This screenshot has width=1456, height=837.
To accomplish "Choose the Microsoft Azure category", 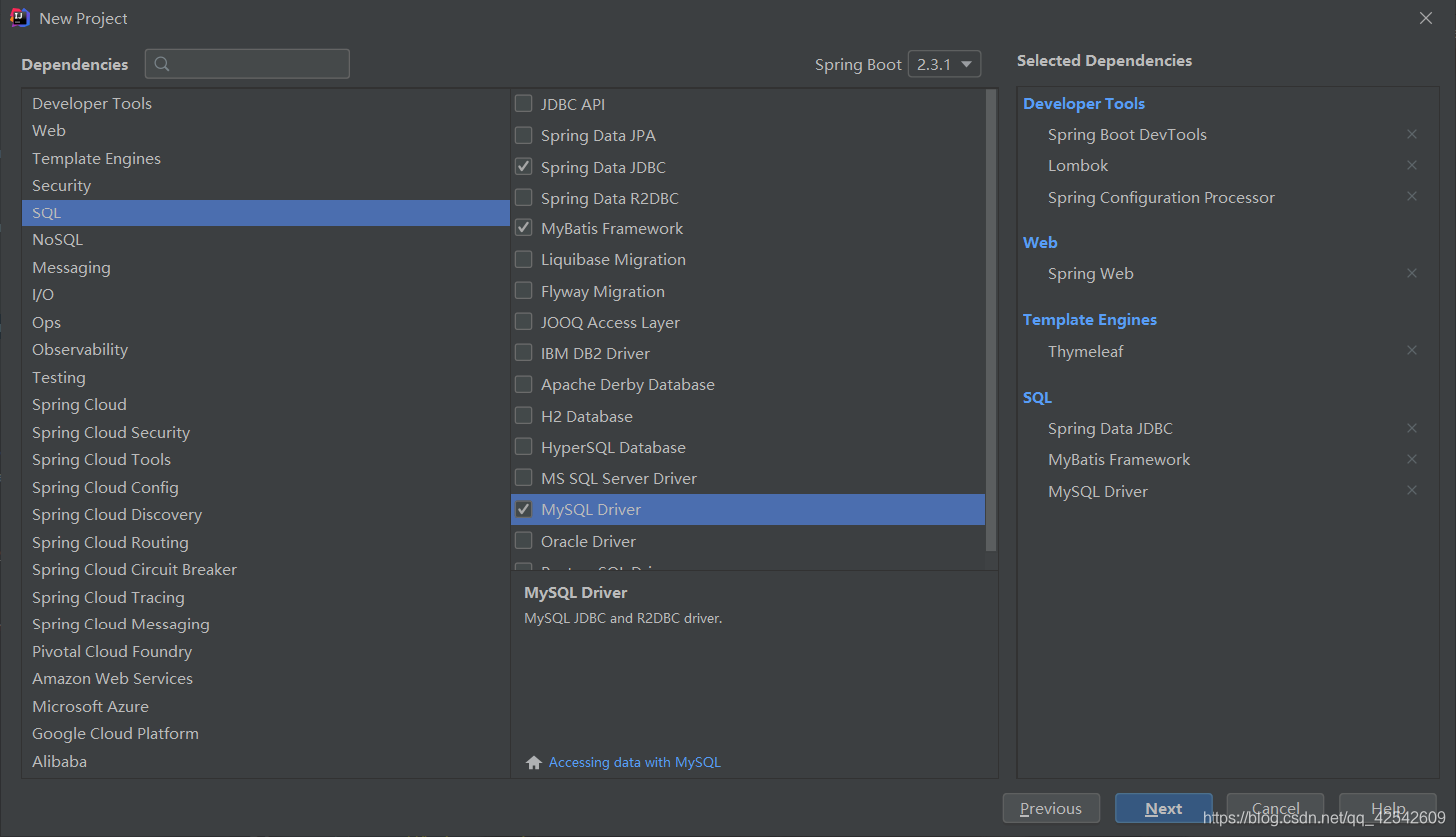I will tap(265, 706).
